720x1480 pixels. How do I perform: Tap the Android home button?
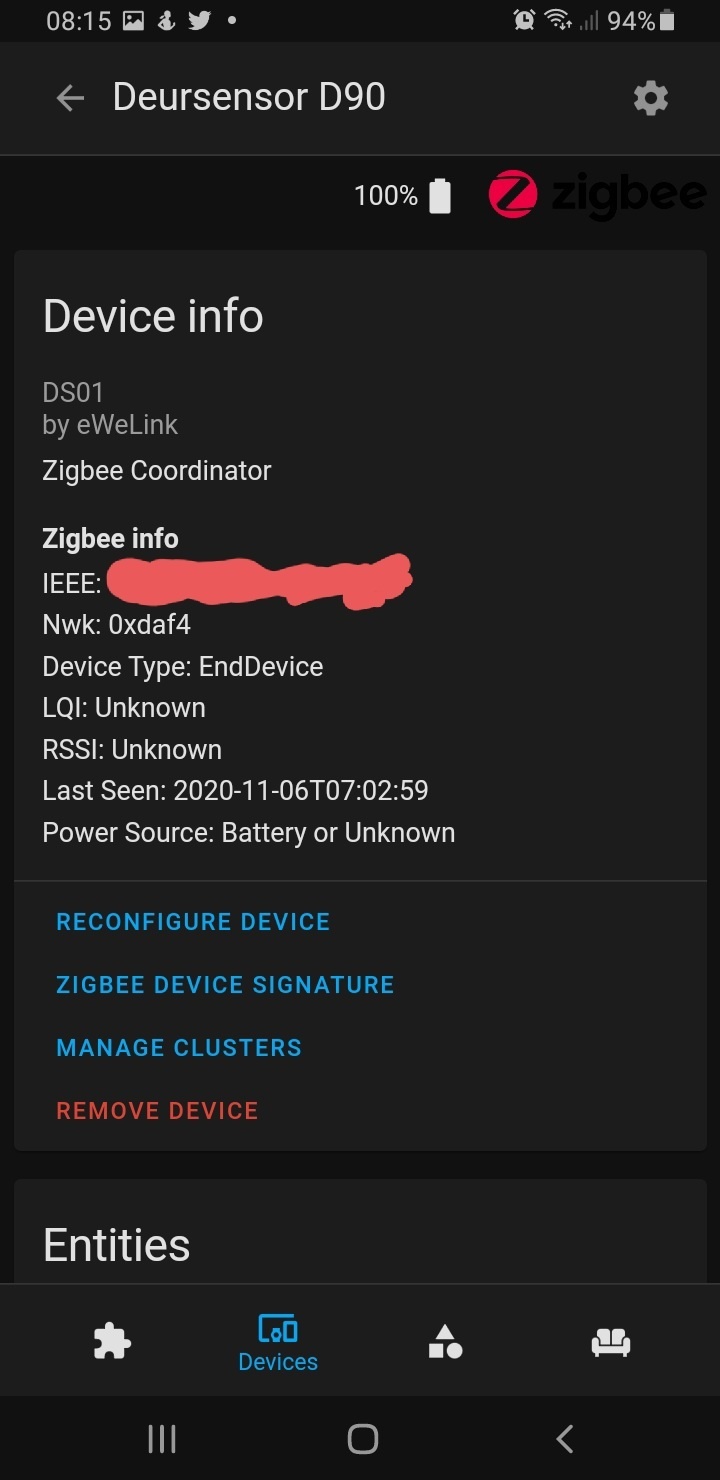coord(362,1439)
